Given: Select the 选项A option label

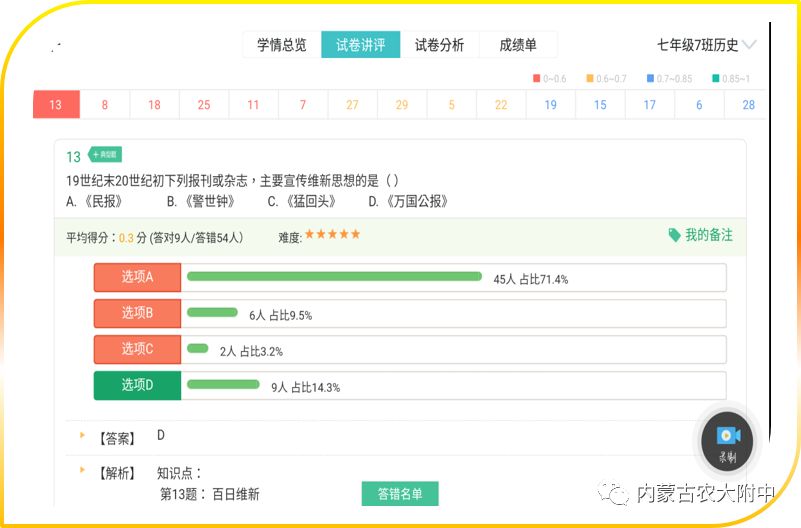Looking at the screenshot, I should click(x=137, y=278).
